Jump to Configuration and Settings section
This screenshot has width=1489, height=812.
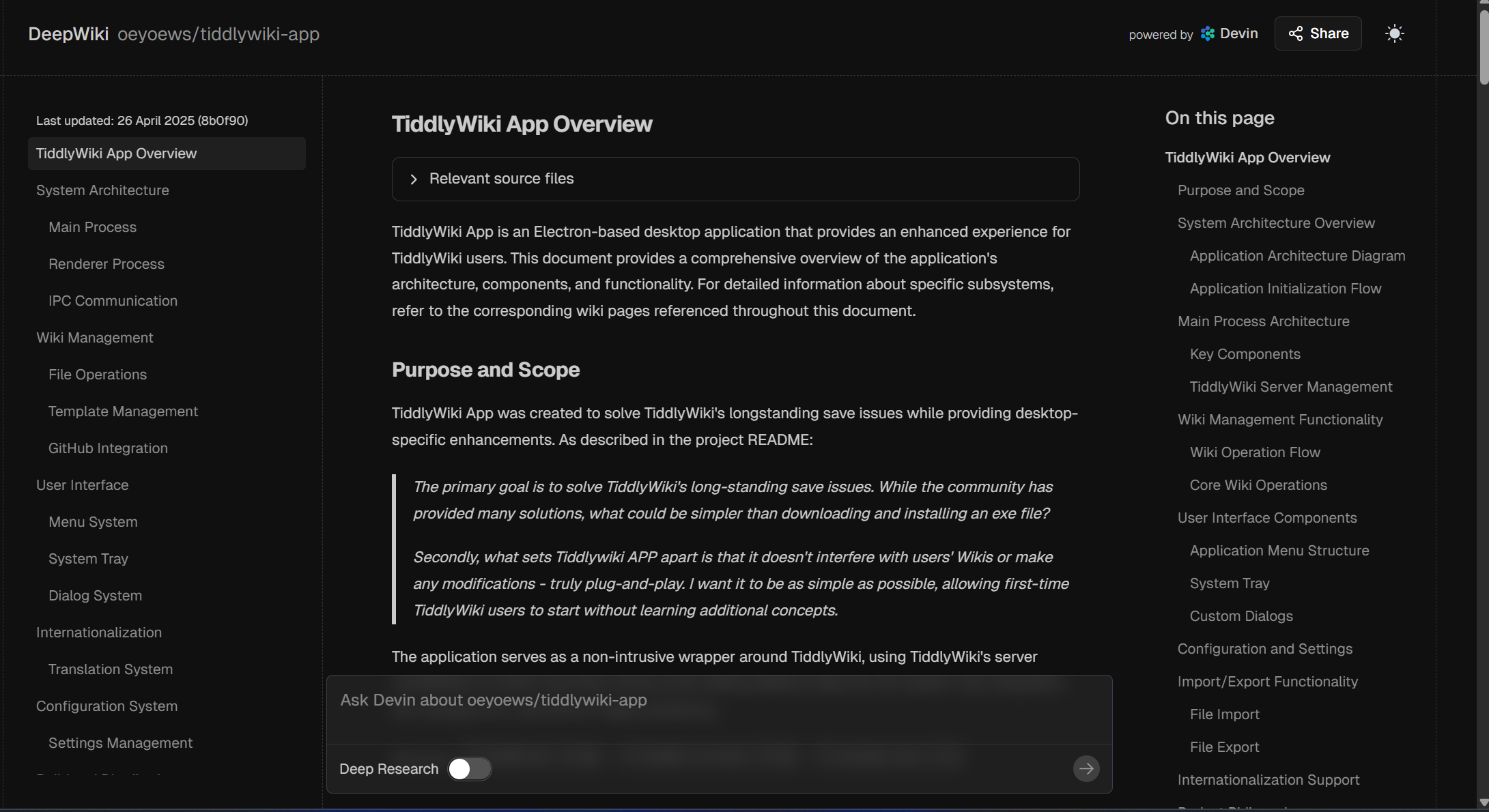1265,649
